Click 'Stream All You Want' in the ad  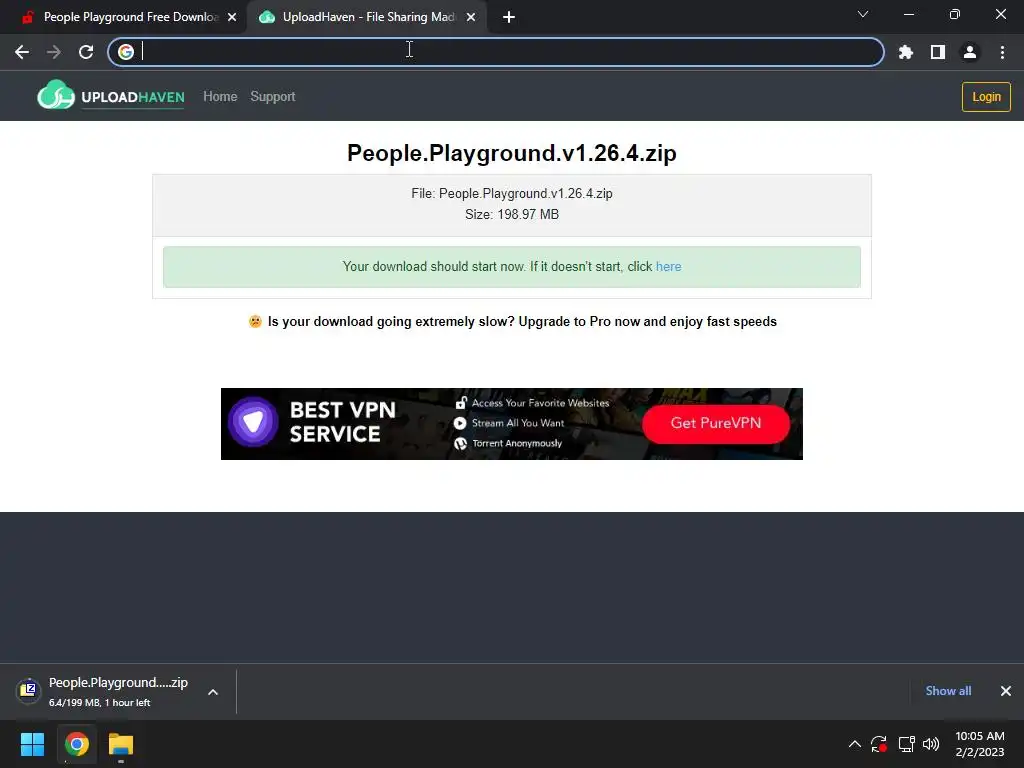(518, 423)
